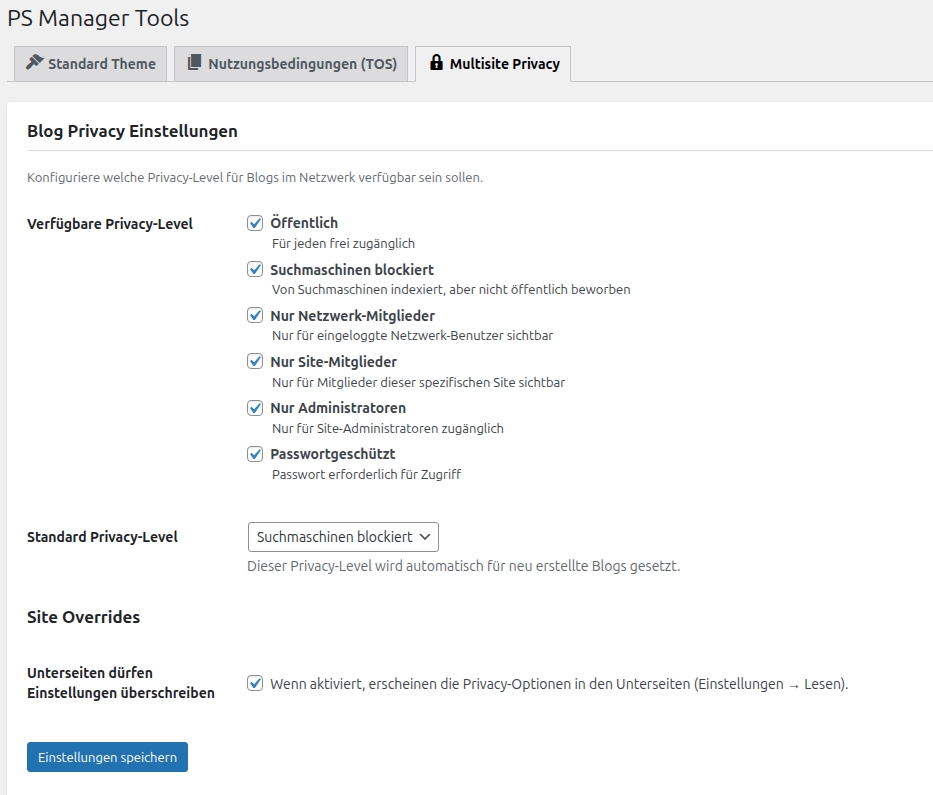Uncheck the Öffentlich privacy level checkbox
The width and height of the screenshot is (933, 795).
(255, 223)
